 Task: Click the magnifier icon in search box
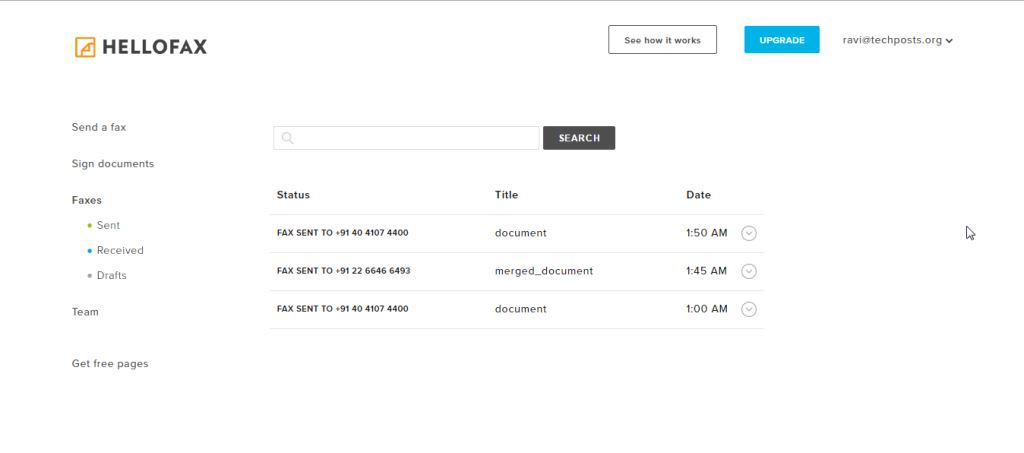click(287, 138)
